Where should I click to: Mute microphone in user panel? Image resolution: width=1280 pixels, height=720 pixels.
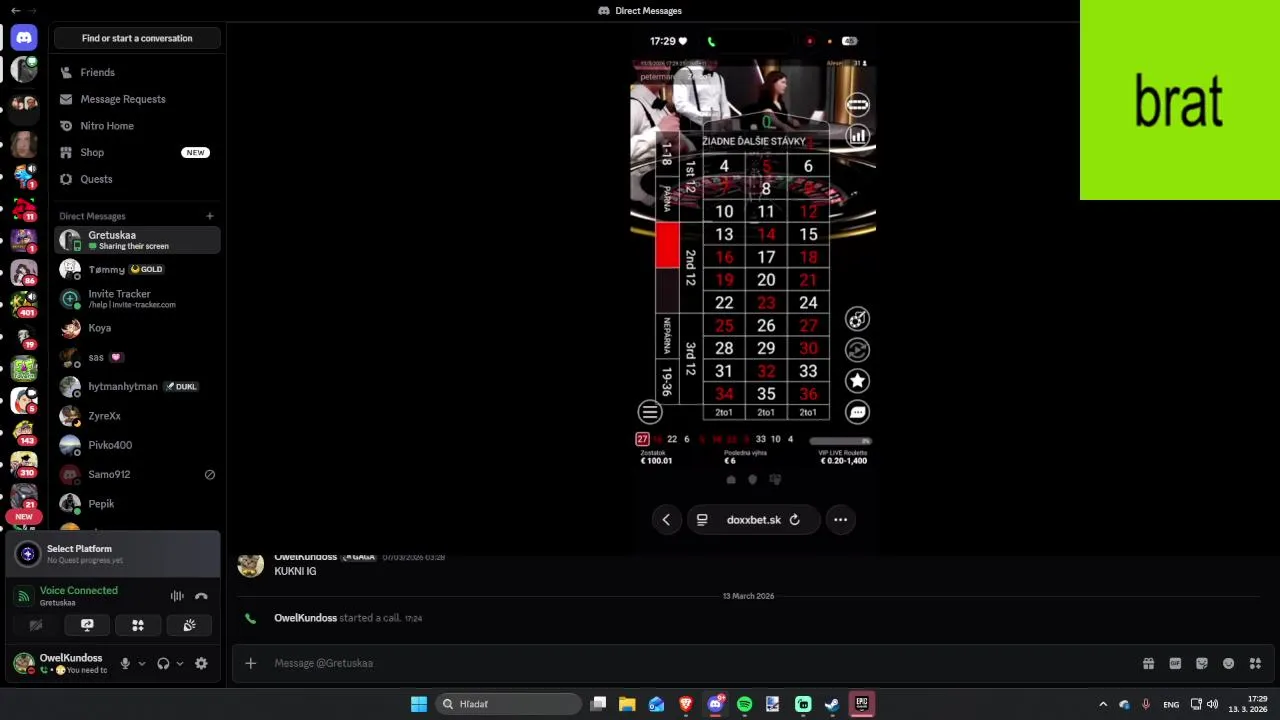click(x=125, y=663)
